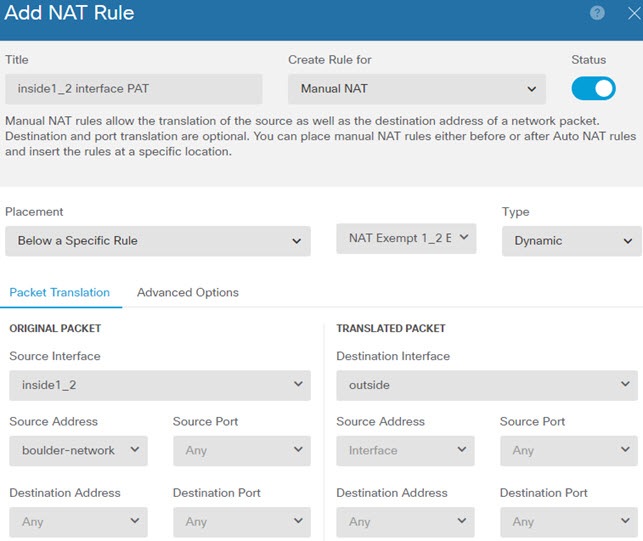Open original packet Source Port dropdown
The width and height of the screenshot is (643, 541).
[242, 450]
